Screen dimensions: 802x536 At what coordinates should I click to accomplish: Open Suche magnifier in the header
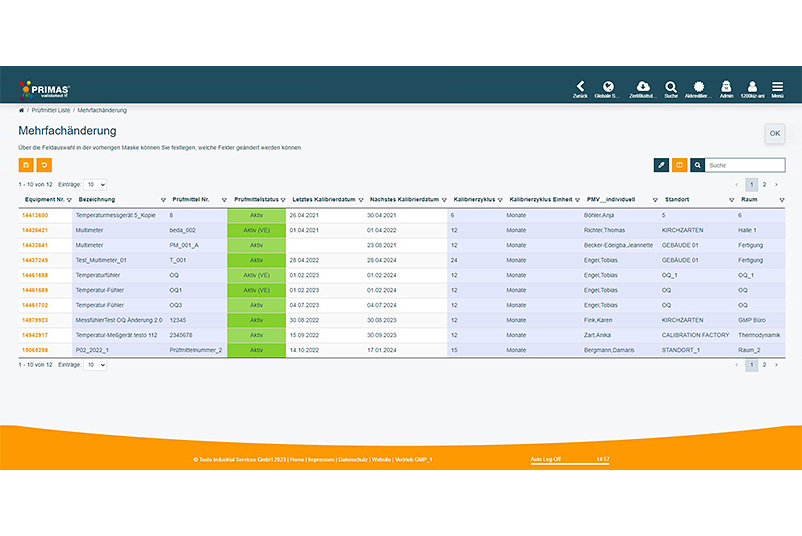[671, 88]
